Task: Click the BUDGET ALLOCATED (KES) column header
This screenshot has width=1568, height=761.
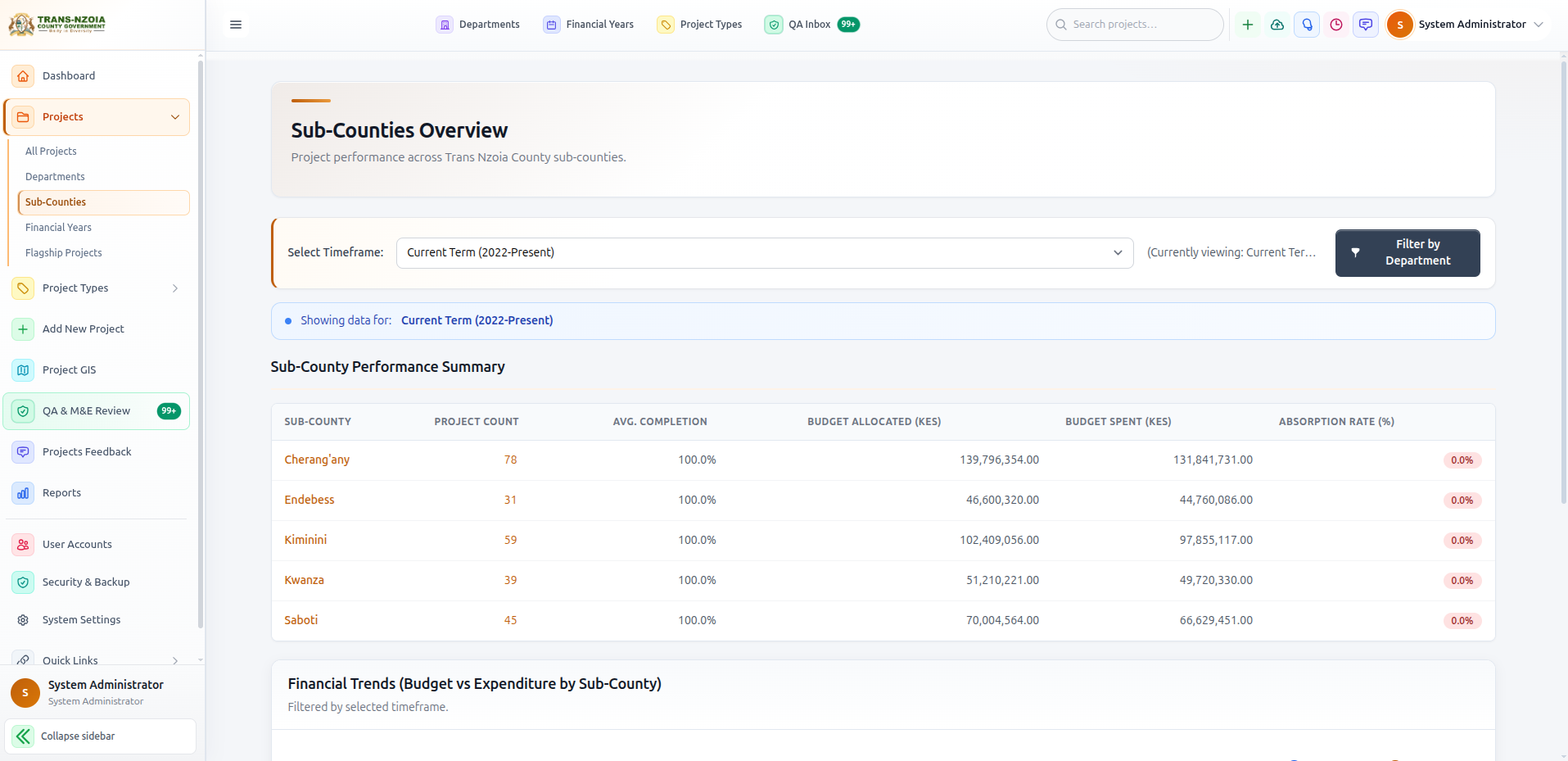Action: (874, 422)
